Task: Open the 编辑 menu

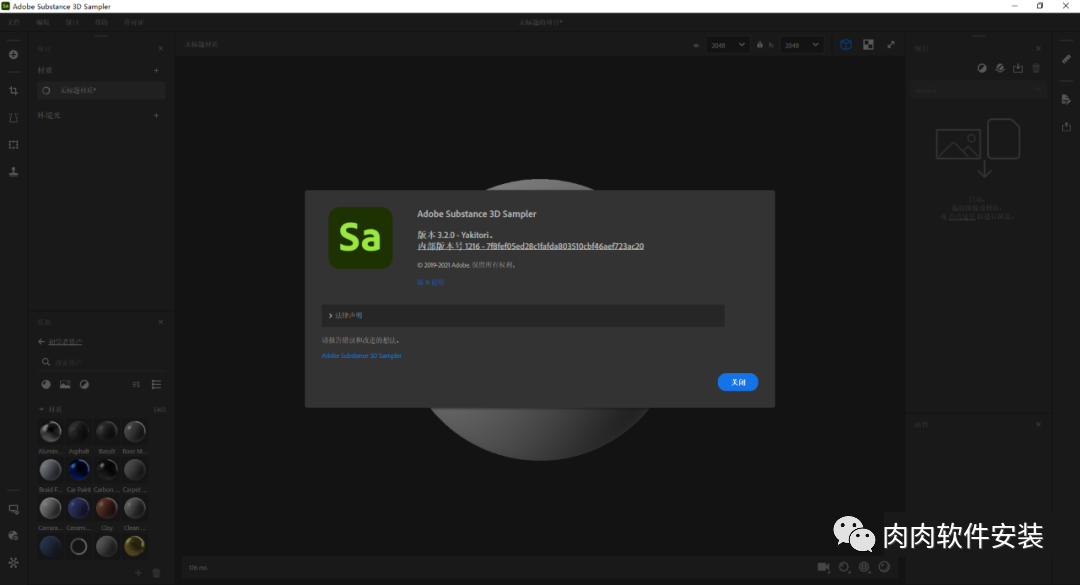Action: pos(43,23)
